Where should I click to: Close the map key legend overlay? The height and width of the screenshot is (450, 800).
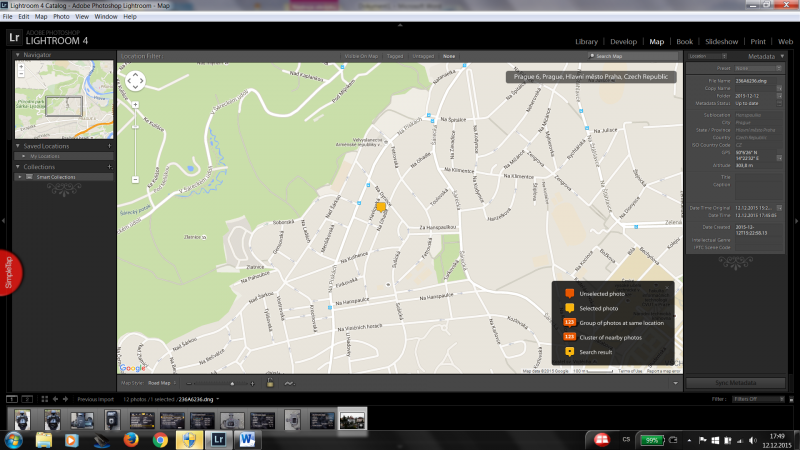[x=667, y=287]
